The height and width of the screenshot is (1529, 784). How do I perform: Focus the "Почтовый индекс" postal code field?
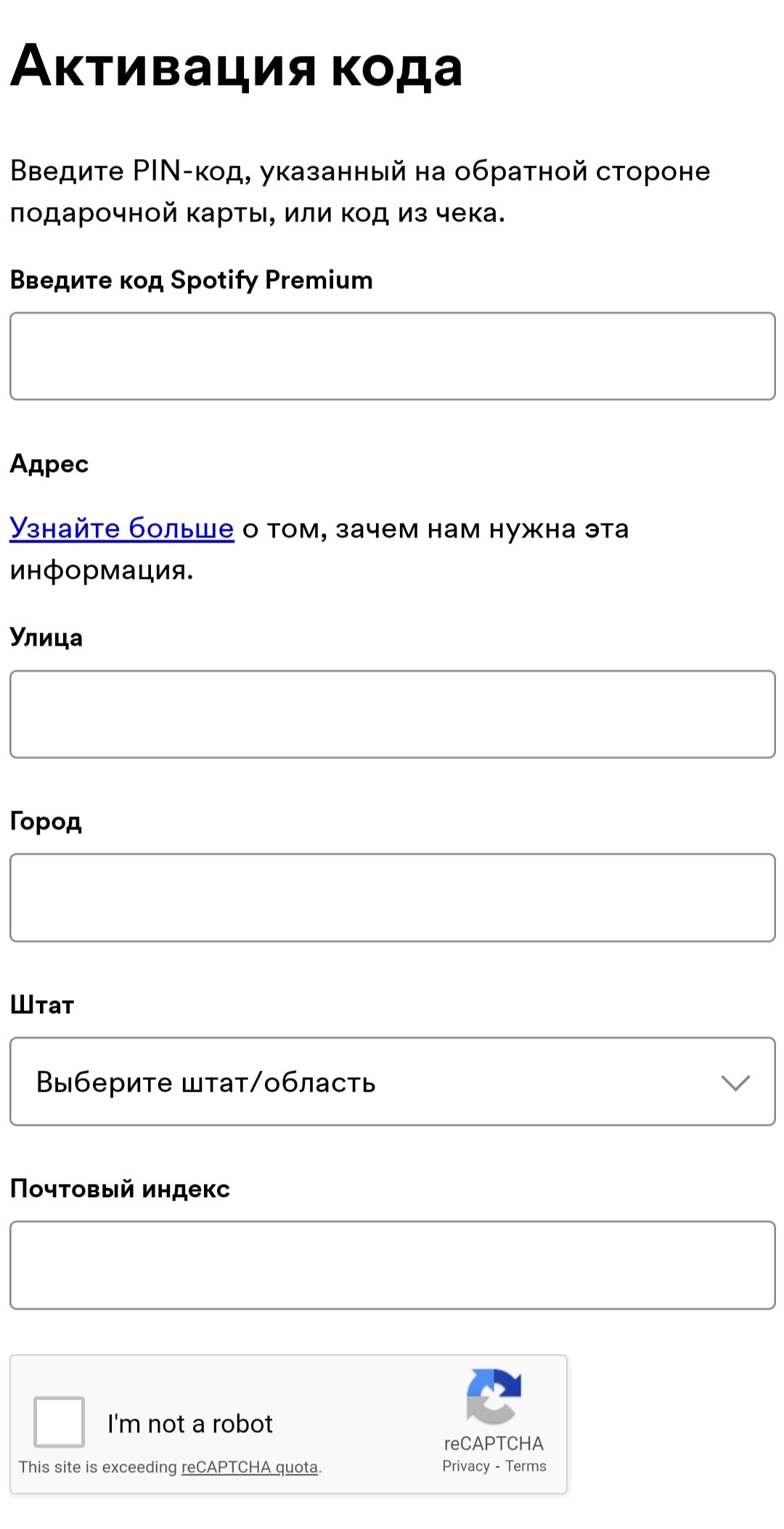pos(392,1265)
